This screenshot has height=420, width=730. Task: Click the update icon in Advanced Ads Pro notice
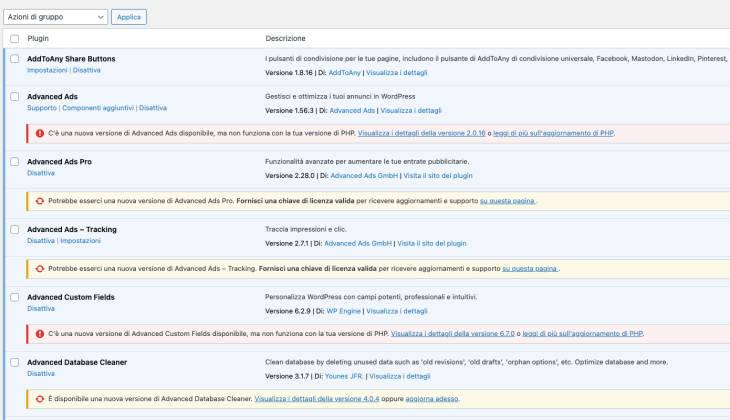[x=40, y=201]
